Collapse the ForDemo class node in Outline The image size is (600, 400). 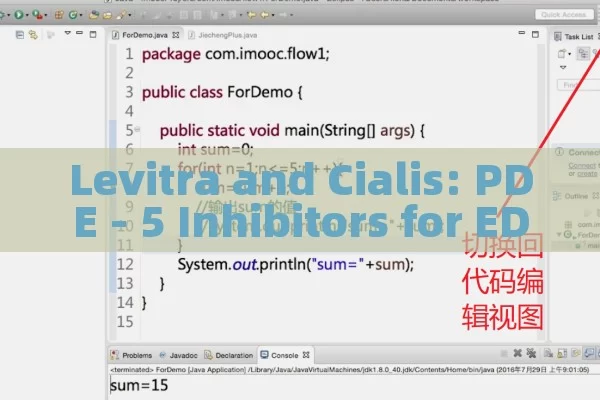pyautogui.click(x=559, y=234)
